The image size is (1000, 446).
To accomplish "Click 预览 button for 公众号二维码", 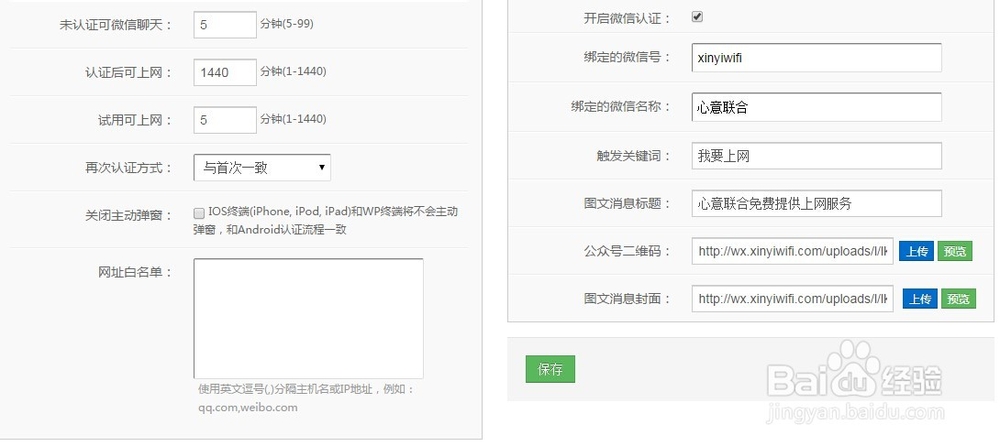I will (x=954, y=251).
